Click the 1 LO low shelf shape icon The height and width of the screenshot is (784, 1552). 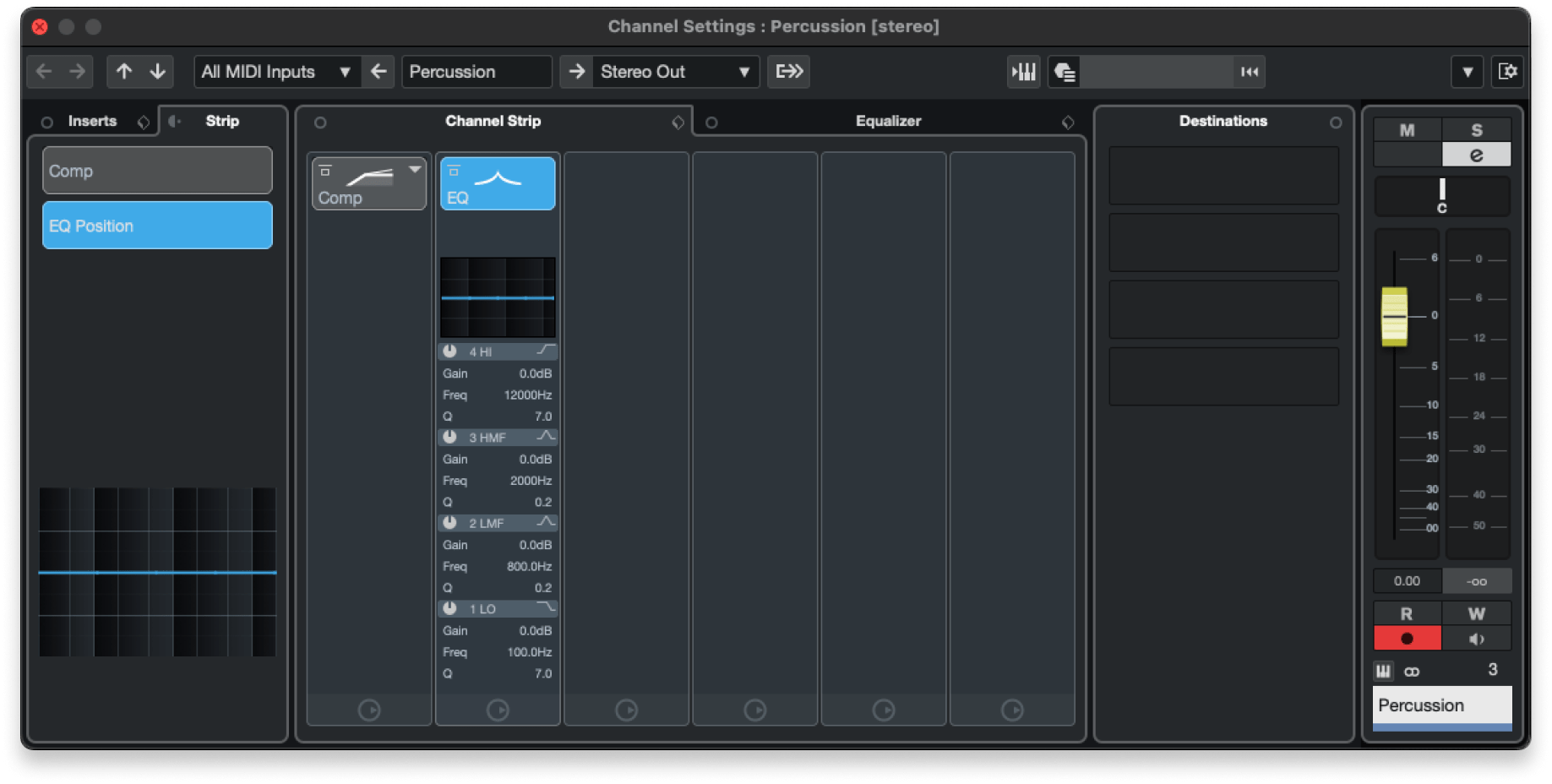(x=546, y=608)
